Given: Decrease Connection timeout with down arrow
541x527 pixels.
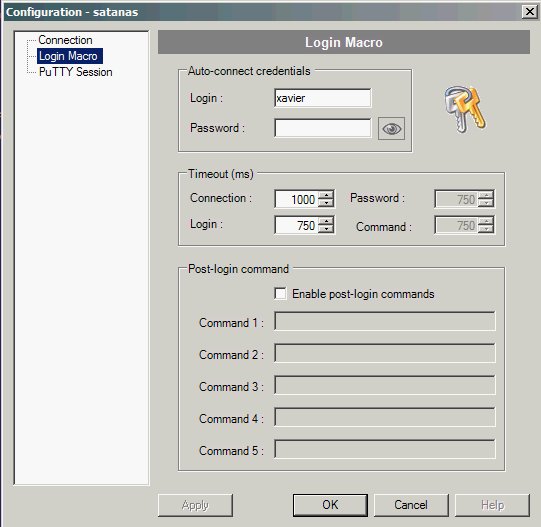Looking at the screenshot, I should pyautogui.click(x=326, y=203).
